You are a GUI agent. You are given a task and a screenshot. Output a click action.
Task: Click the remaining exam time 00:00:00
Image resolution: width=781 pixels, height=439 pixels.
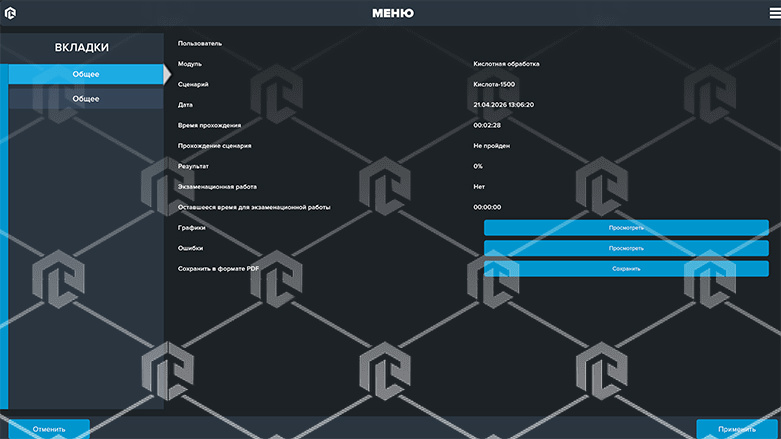pos(487,207)
